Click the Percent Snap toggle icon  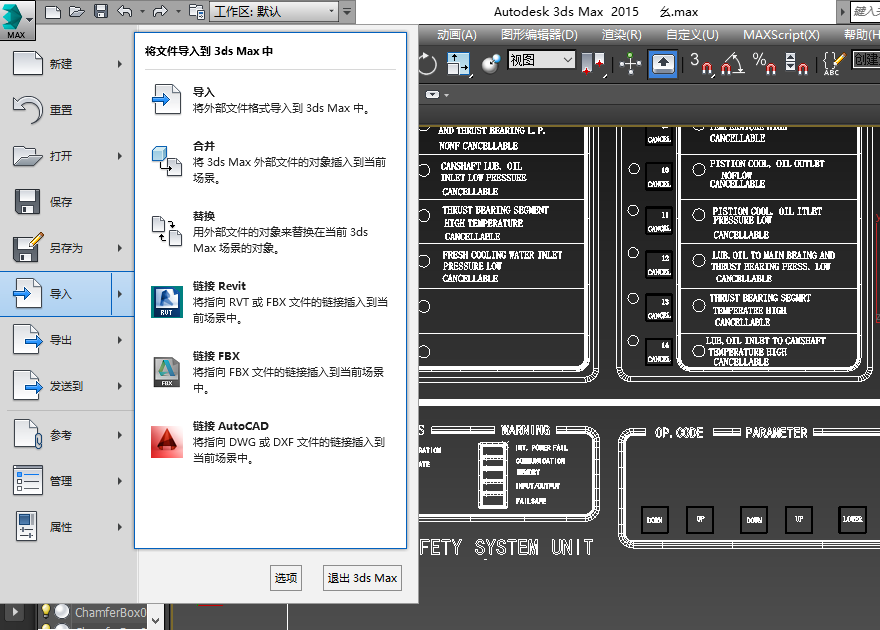(x=764, y=64)
